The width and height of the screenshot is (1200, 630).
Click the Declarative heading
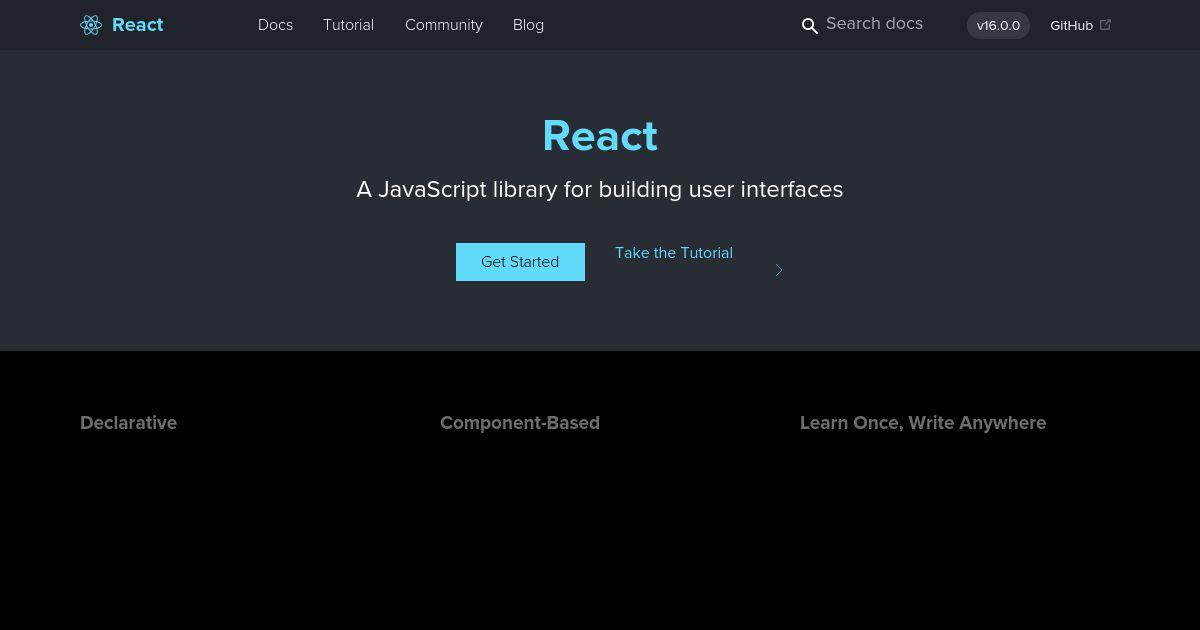tap(128, 423)
